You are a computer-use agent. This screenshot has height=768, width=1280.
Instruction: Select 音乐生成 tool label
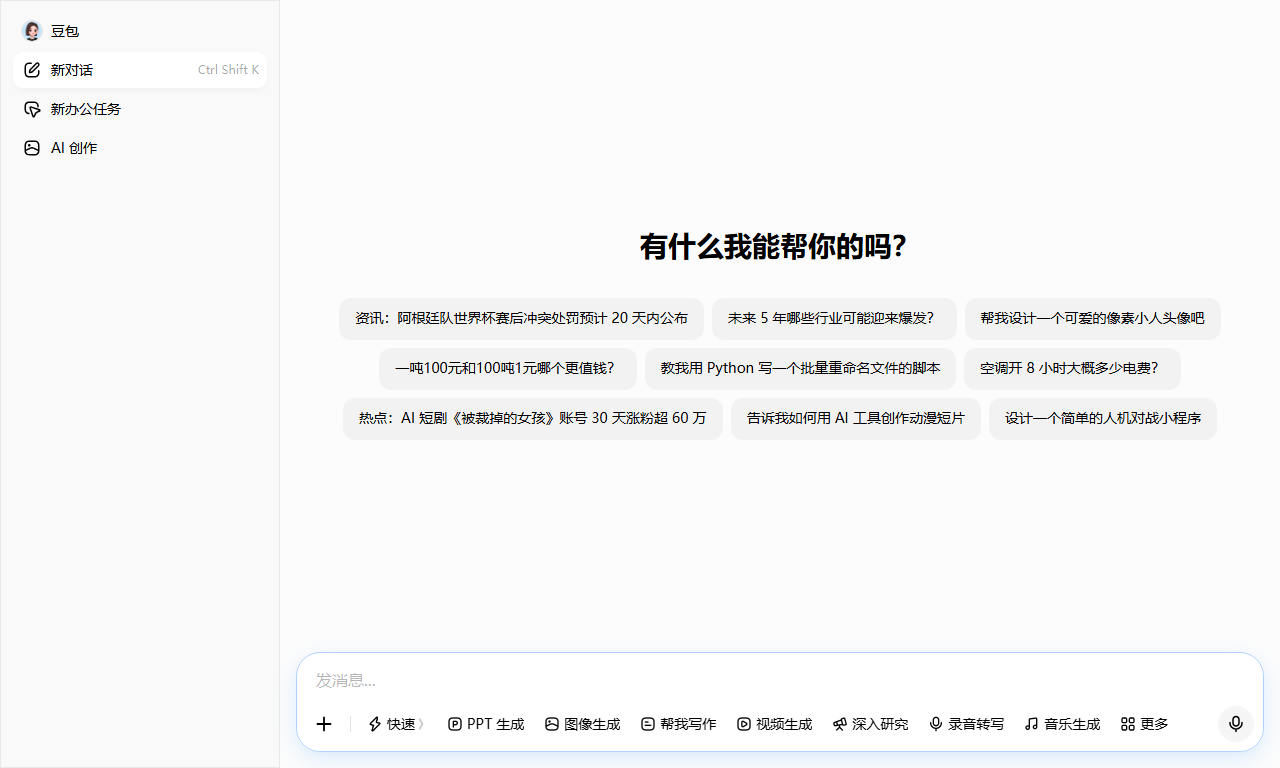(1072, 724)
